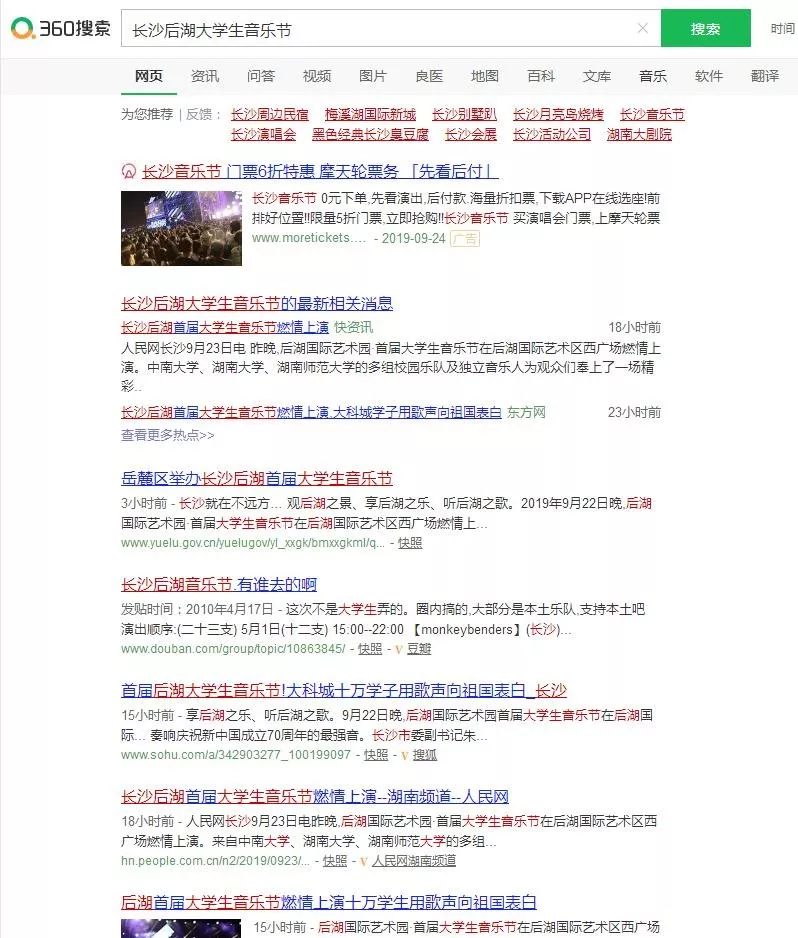
Task: Click the 快资讯 source label
Action: pyautogui.click(x=354, y=327)
